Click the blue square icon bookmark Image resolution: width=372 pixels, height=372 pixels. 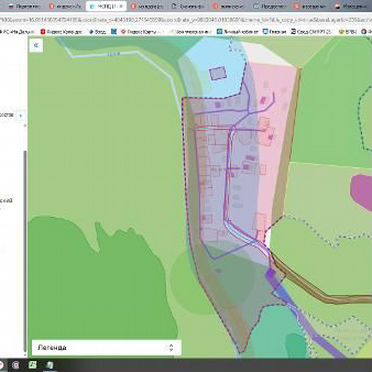(x=114, y=32)
